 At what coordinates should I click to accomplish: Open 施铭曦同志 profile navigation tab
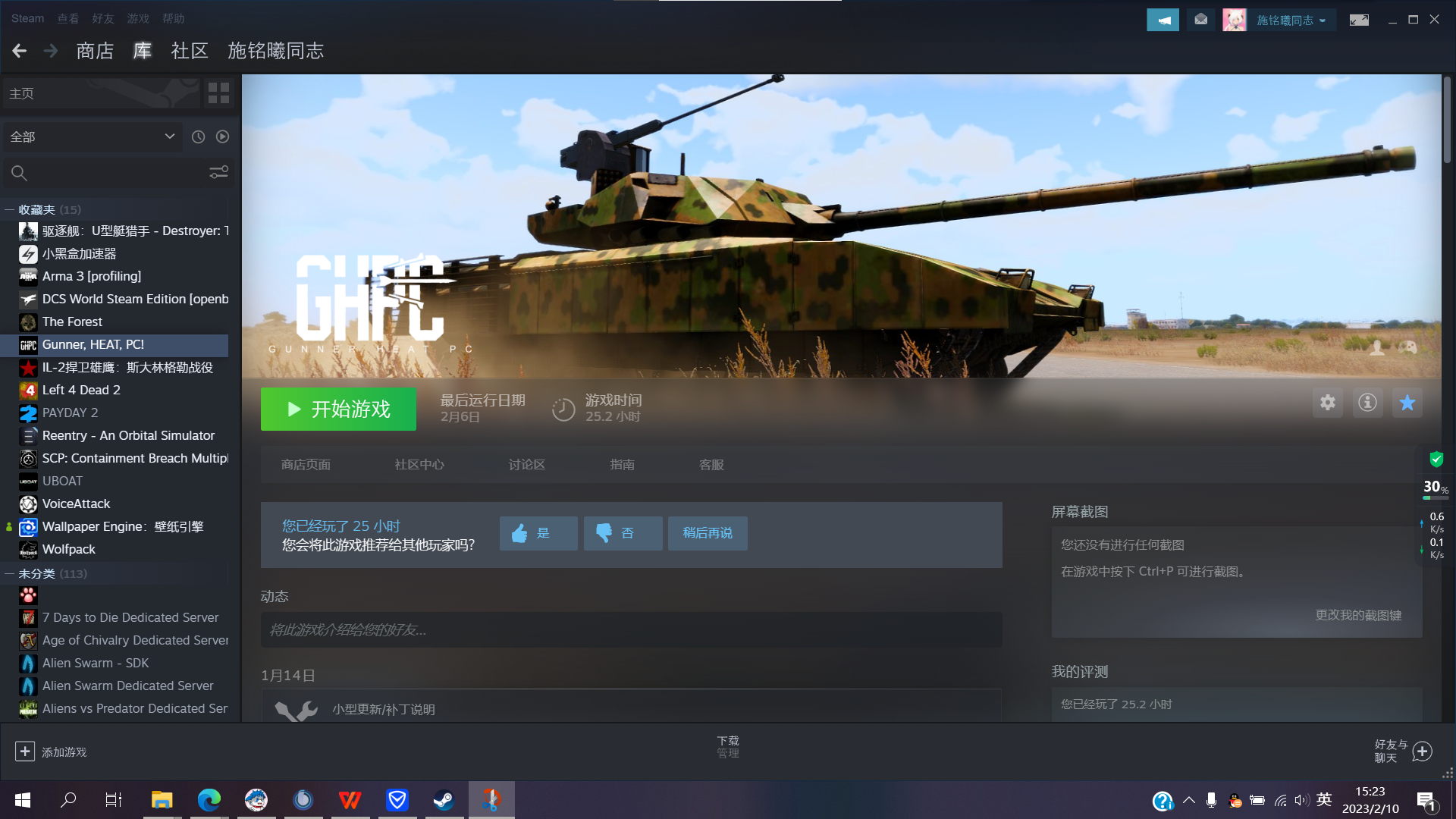[276, 51]
